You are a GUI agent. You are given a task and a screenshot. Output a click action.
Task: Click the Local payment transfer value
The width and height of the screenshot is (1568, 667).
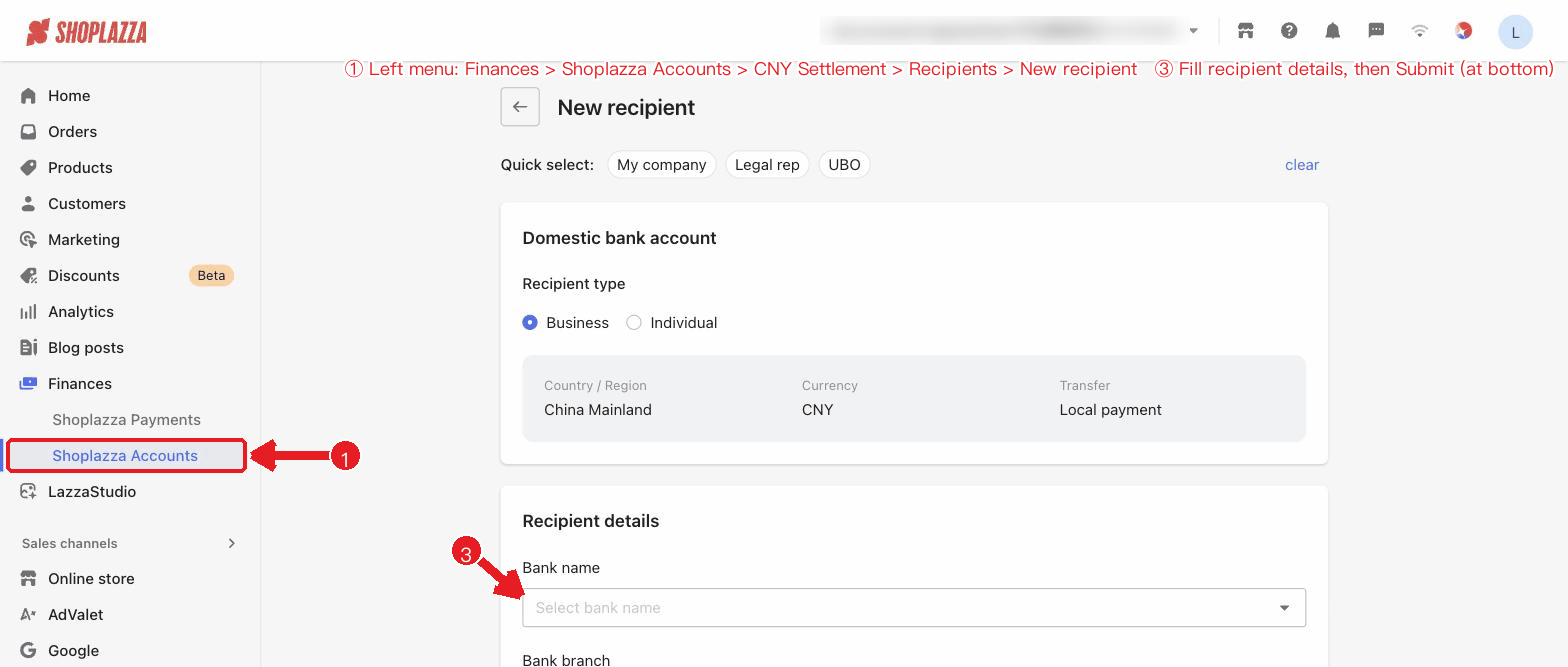click(1111, 410)
